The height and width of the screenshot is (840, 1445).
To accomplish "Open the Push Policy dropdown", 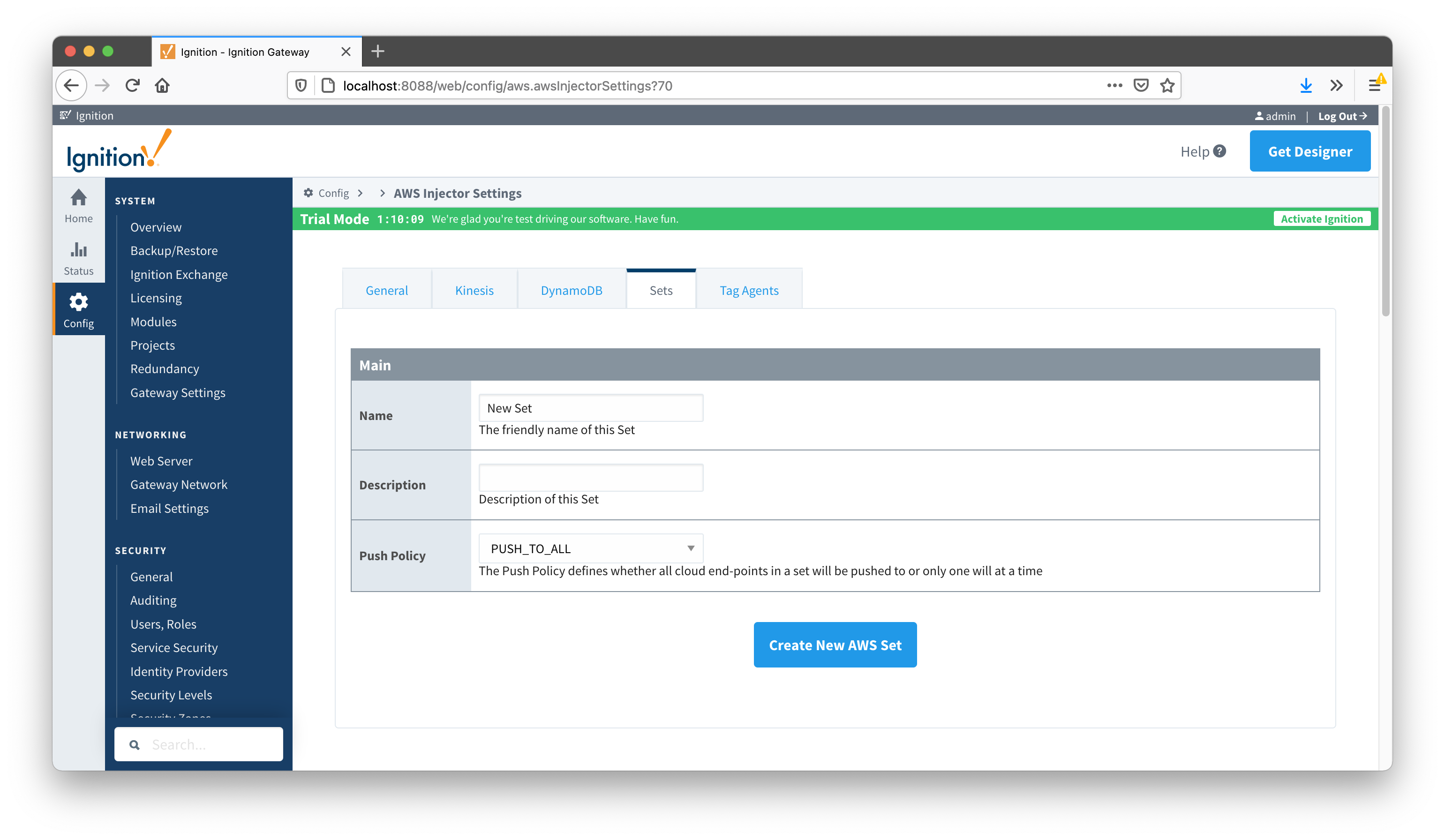I will click(590, 548).
